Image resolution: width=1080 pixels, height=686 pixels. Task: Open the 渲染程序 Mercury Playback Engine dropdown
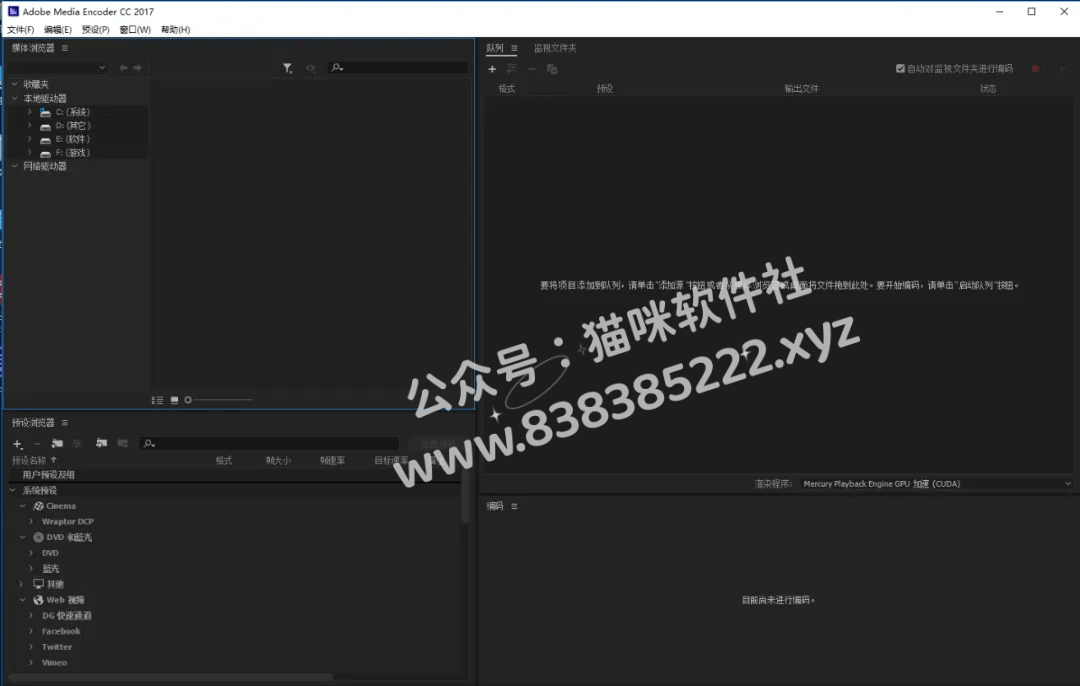[937, 484]
